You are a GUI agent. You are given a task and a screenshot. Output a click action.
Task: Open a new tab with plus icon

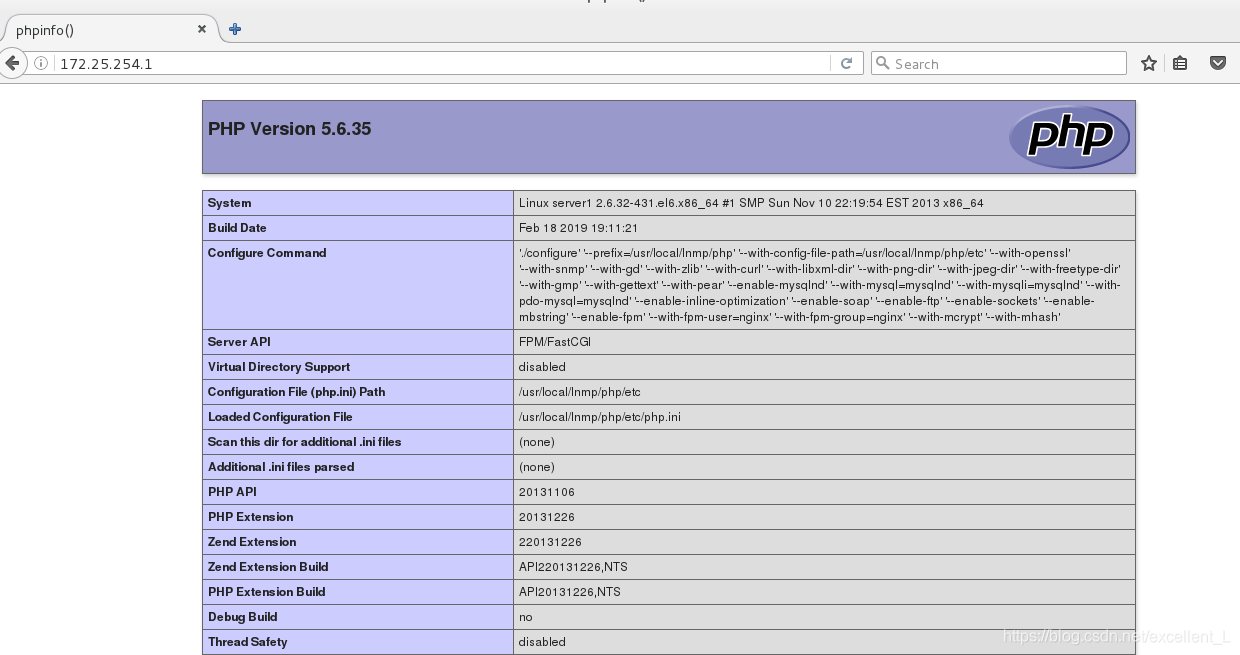(x=235, y=29)
